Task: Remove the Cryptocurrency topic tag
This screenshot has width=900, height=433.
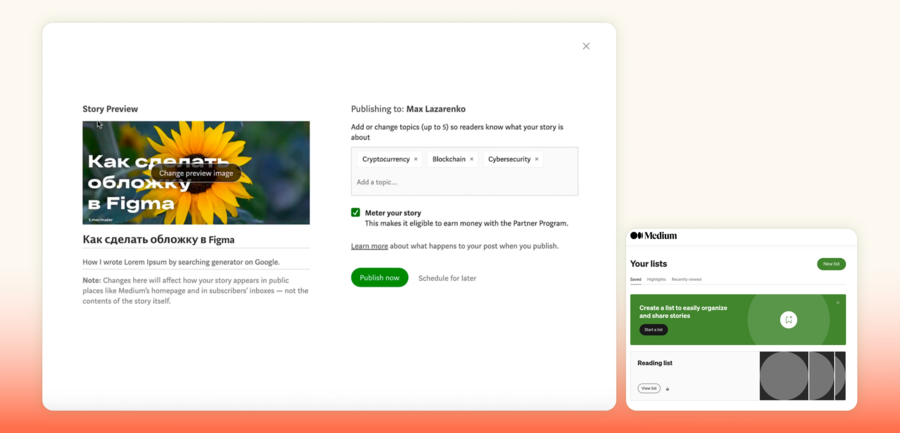Action: coord(416,160)
